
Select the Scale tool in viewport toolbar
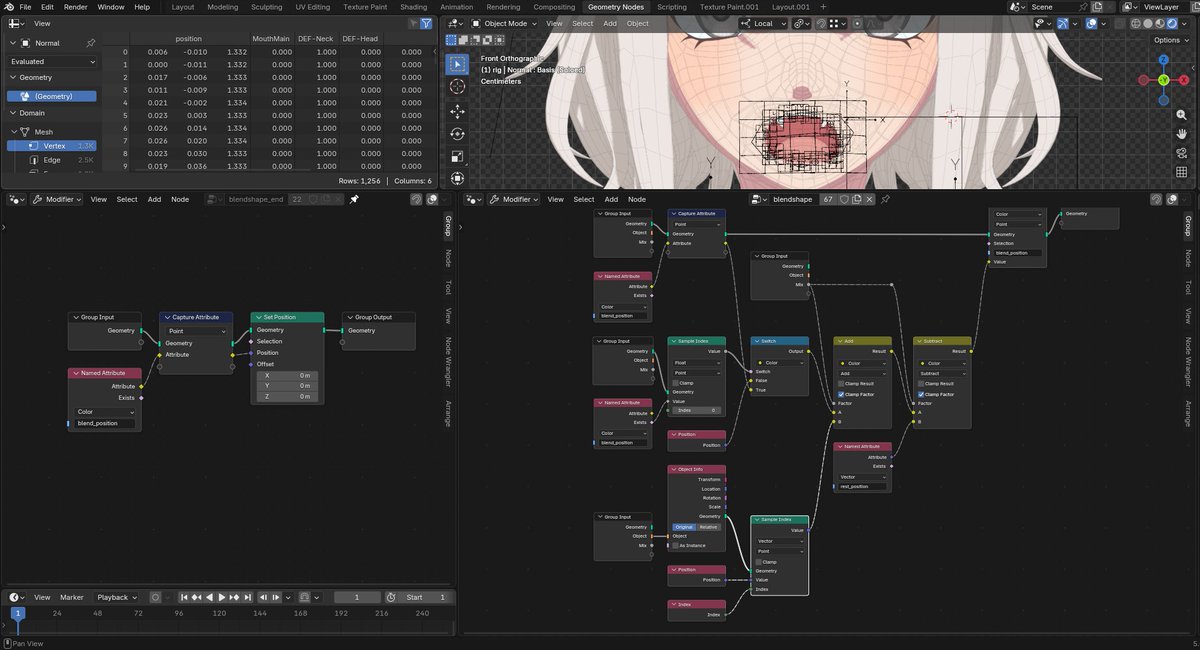[x=457, y=157]
